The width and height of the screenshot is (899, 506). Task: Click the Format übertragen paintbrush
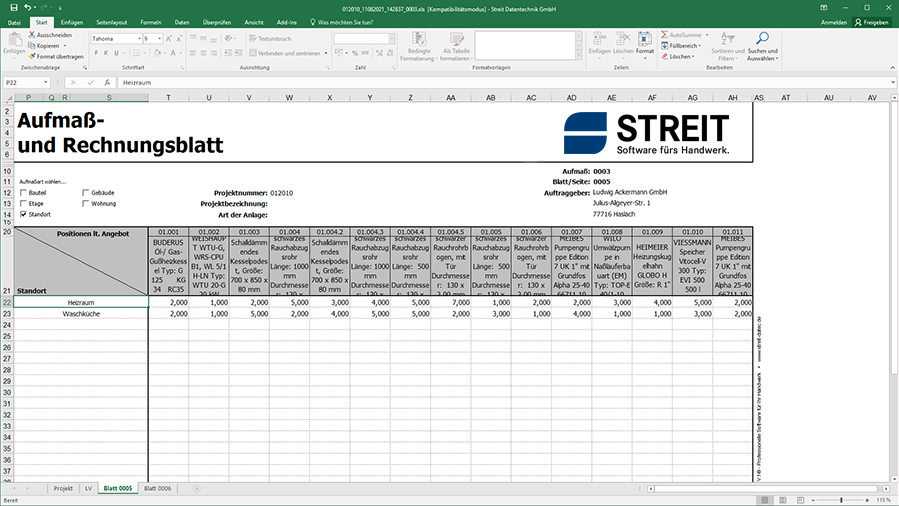(x=33, y=56)
